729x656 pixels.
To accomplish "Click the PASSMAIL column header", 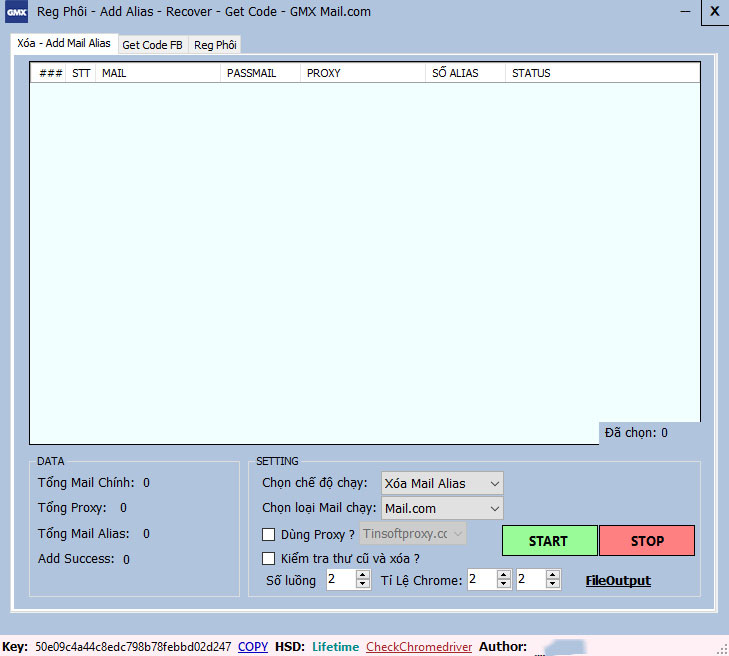I will pyautogui.click(x=260, y=73).
